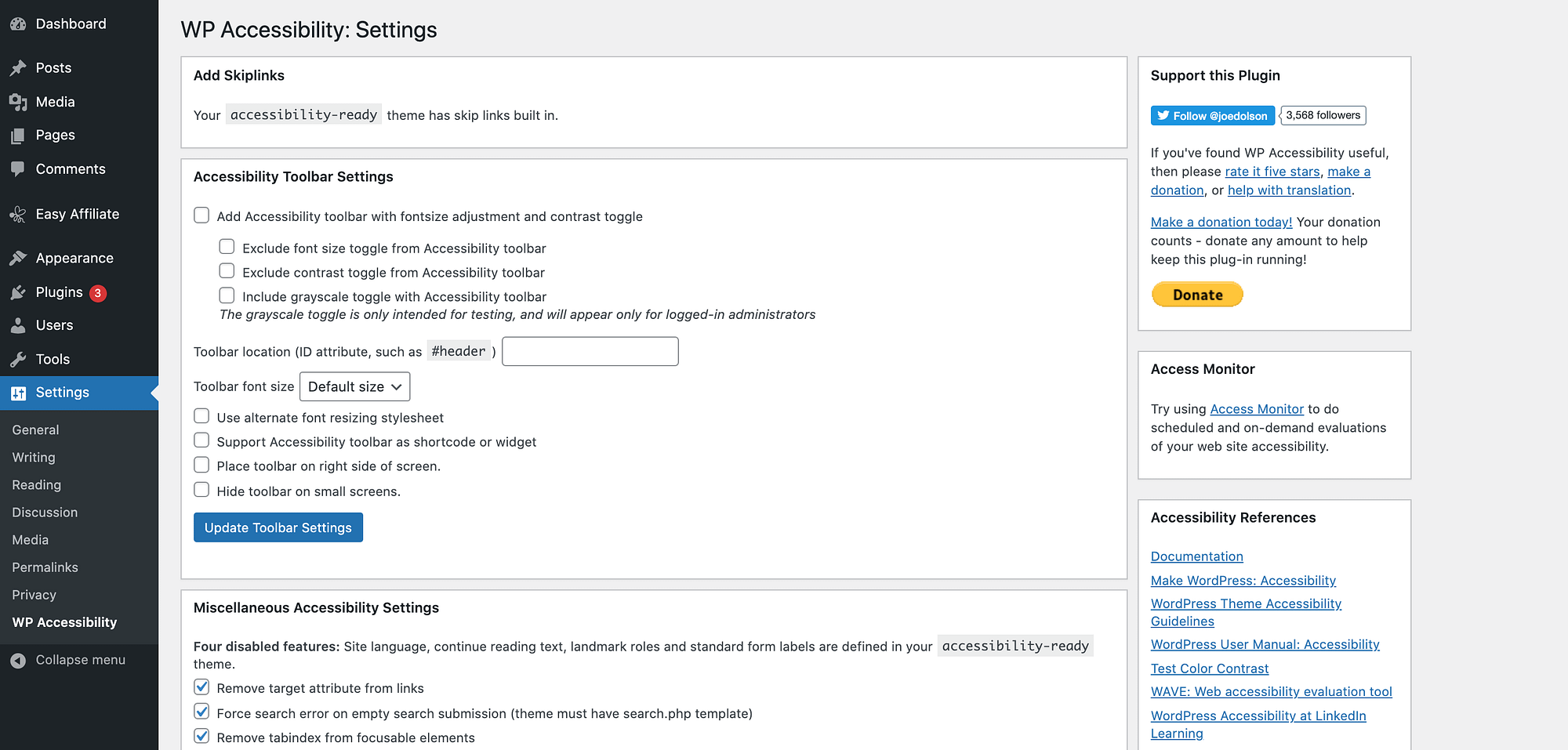This screenshot has height=750, width=1568.
Task: Open the Toolbar font size dropdown
Action: tap(354, 386)
